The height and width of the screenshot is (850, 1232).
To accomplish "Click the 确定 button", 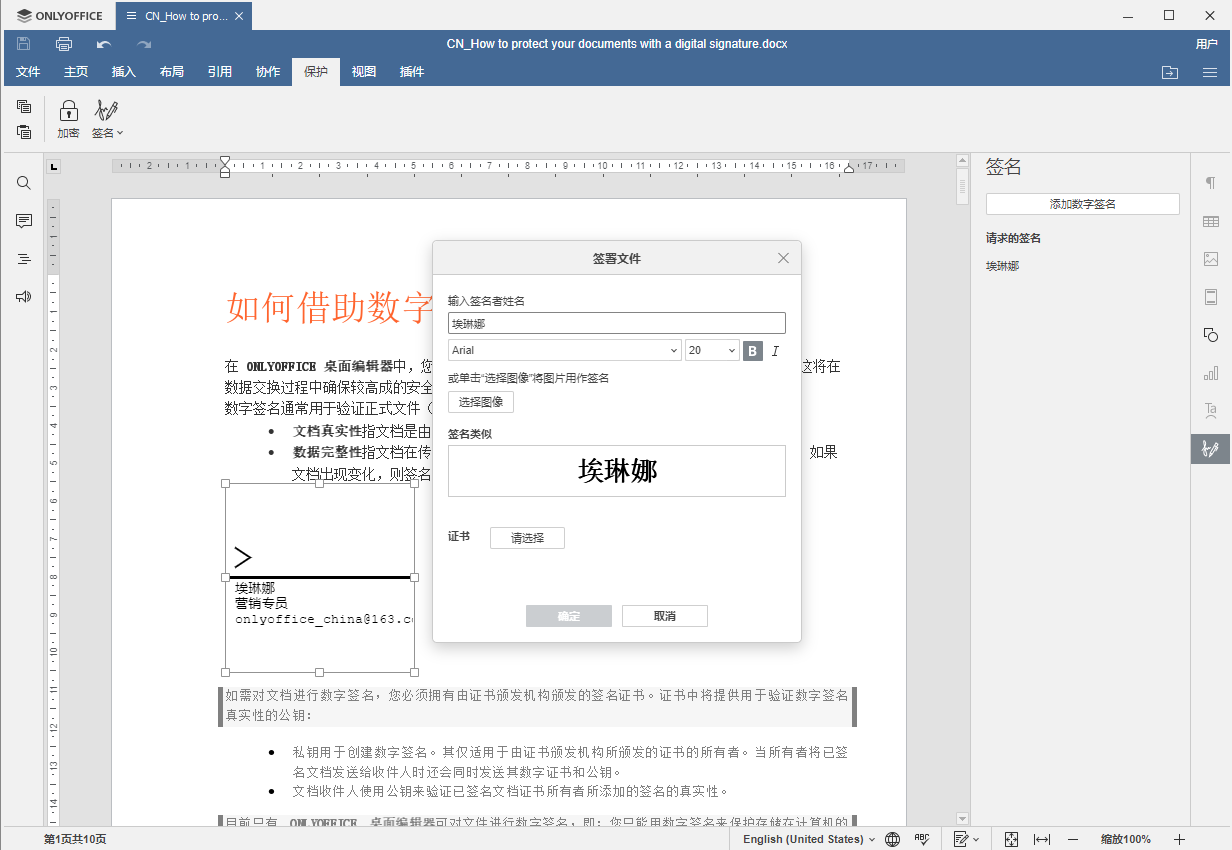I will (x=569, y=616).
